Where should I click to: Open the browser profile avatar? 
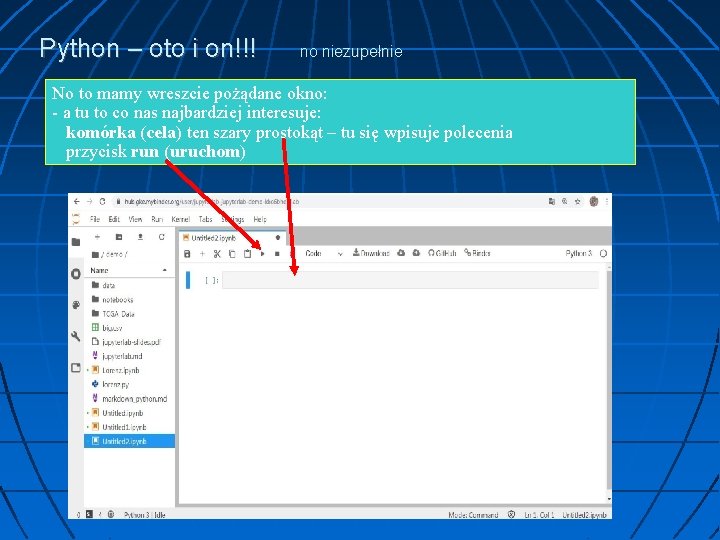[x=594, y=202]
